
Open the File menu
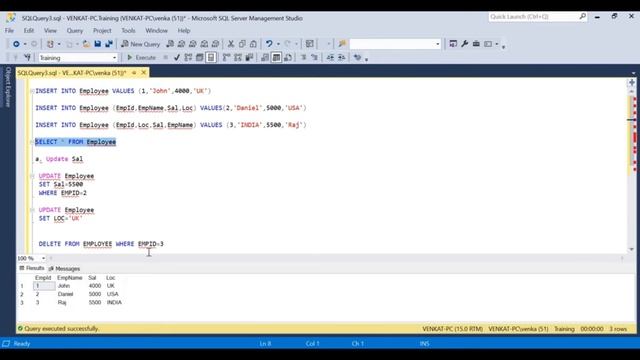pyautogui.click(x=9, y=31)
